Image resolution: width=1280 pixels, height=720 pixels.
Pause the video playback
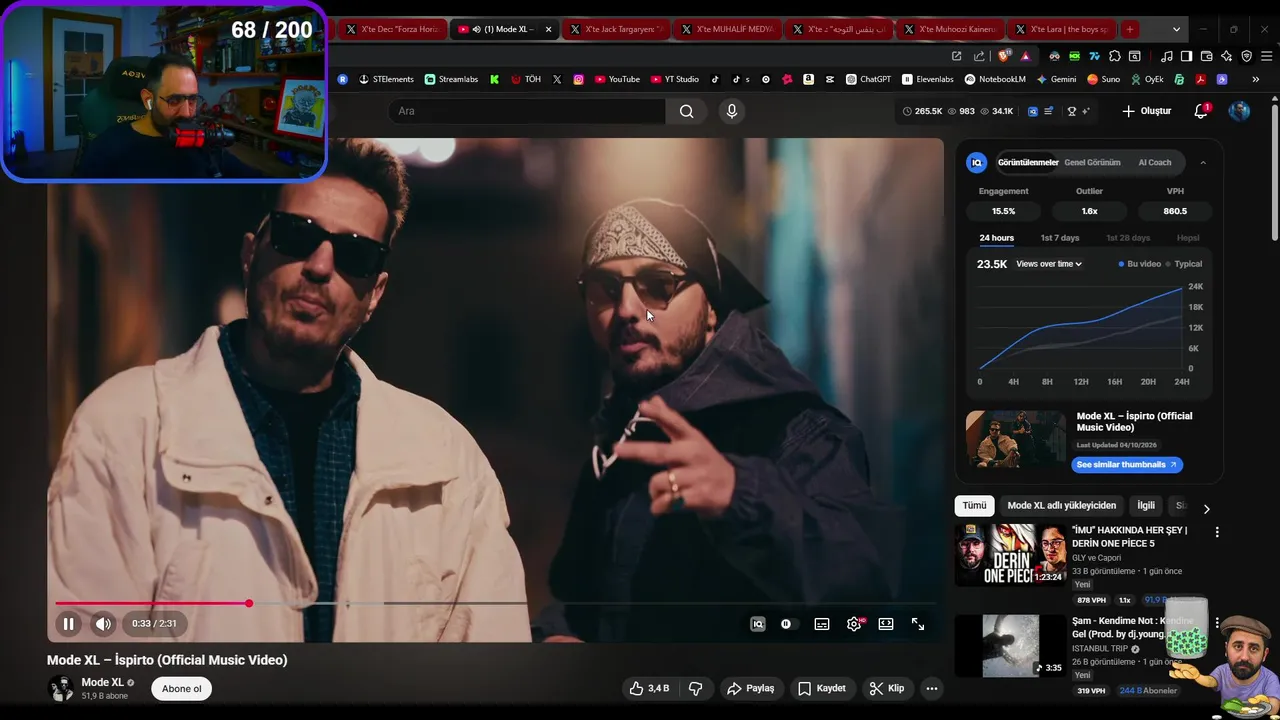68,624
